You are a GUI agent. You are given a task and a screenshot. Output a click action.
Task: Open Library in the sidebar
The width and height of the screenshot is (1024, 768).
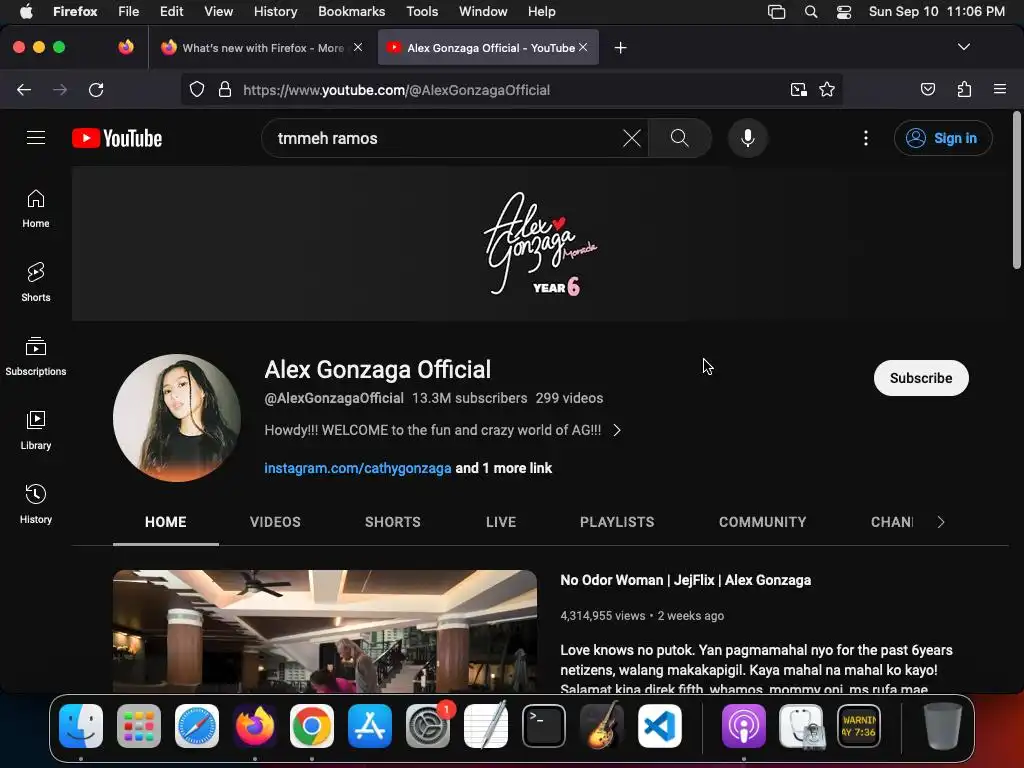pyautogui.click(x=36, y=430)
